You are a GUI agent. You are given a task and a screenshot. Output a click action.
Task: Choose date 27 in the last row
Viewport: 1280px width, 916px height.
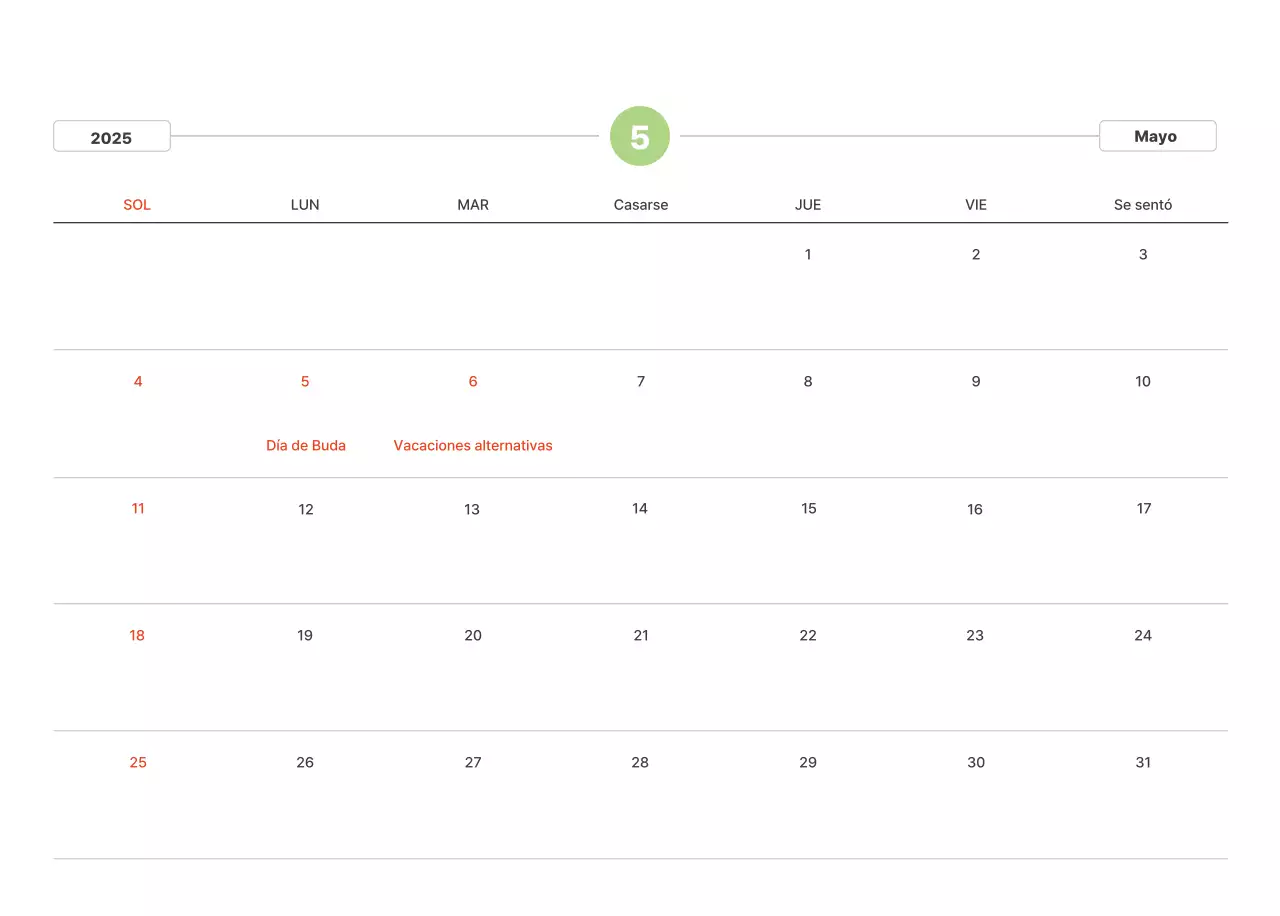click(x=473, y=763)
